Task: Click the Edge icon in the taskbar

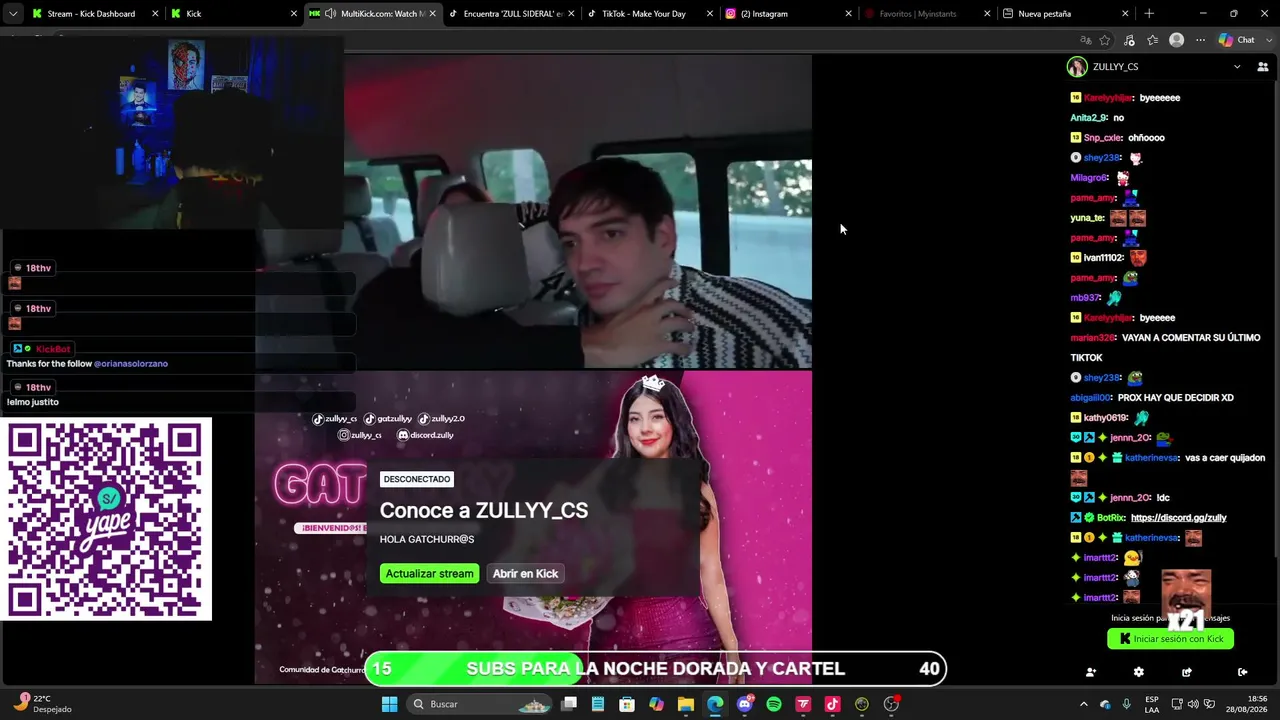Action: (715, 704)
